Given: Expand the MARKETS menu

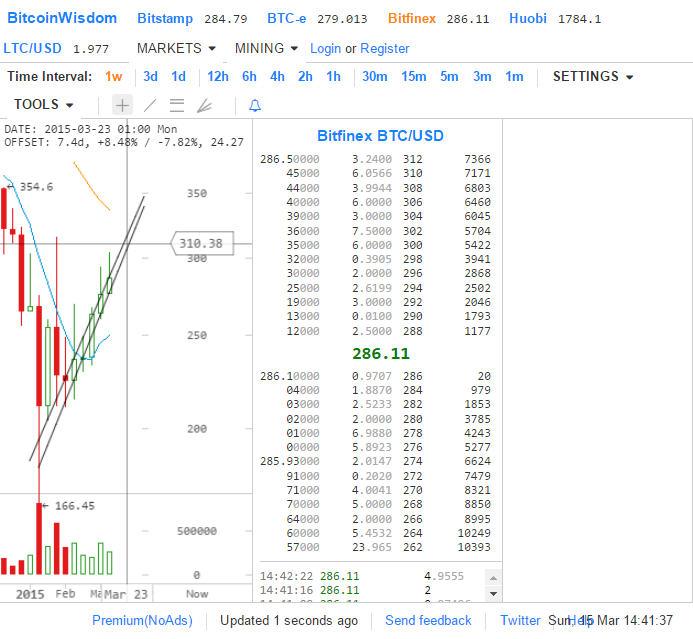Looking at the screenshot, I should pyautogui.click(x=176, y=48).
